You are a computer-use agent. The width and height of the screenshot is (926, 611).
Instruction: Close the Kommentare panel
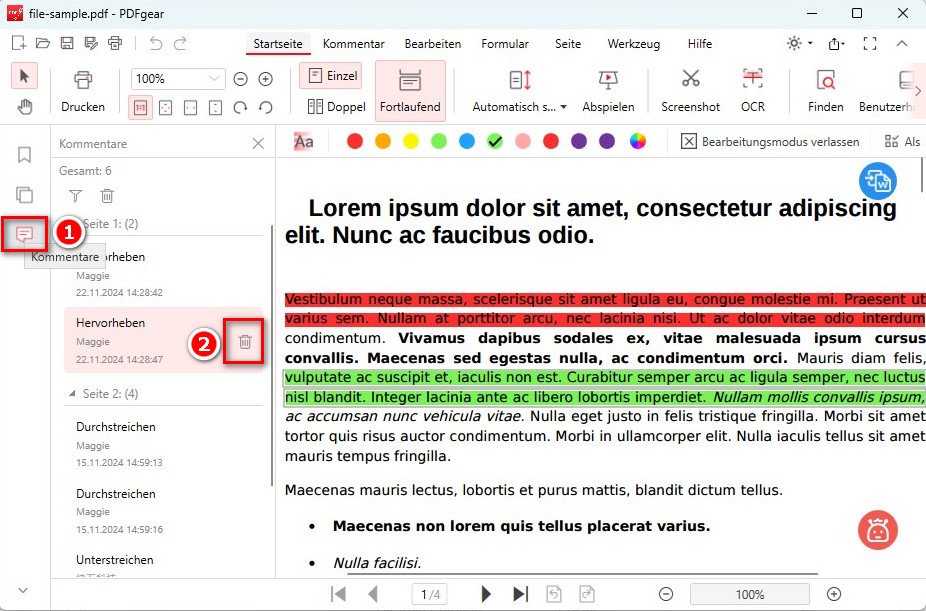tap(258, 143)
